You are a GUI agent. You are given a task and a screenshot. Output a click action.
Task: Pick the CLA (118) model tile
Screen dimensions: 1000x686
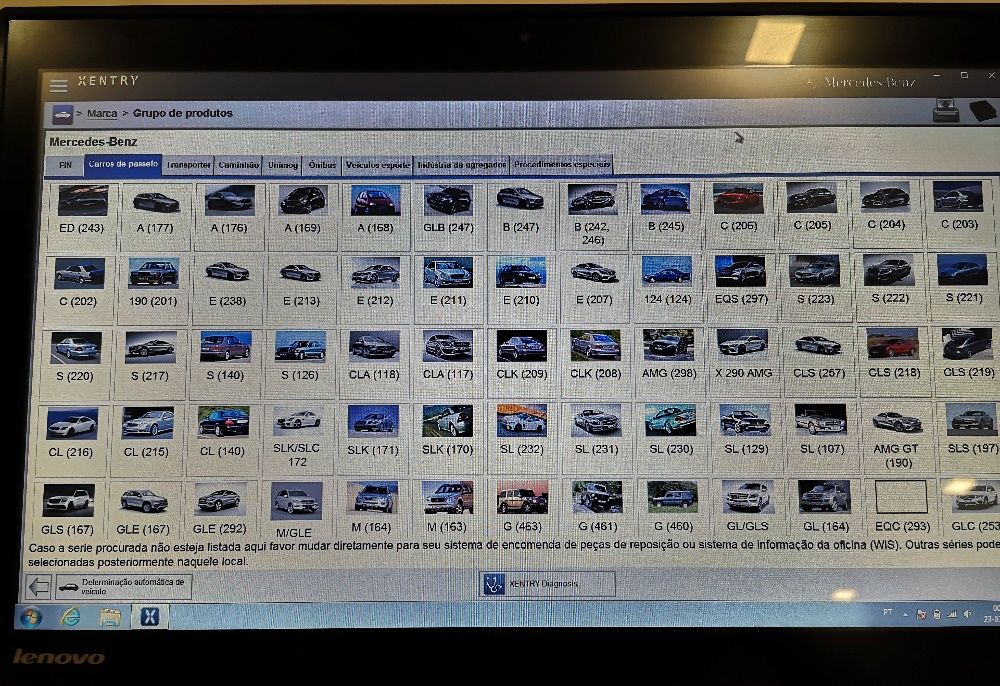[374, 363]
